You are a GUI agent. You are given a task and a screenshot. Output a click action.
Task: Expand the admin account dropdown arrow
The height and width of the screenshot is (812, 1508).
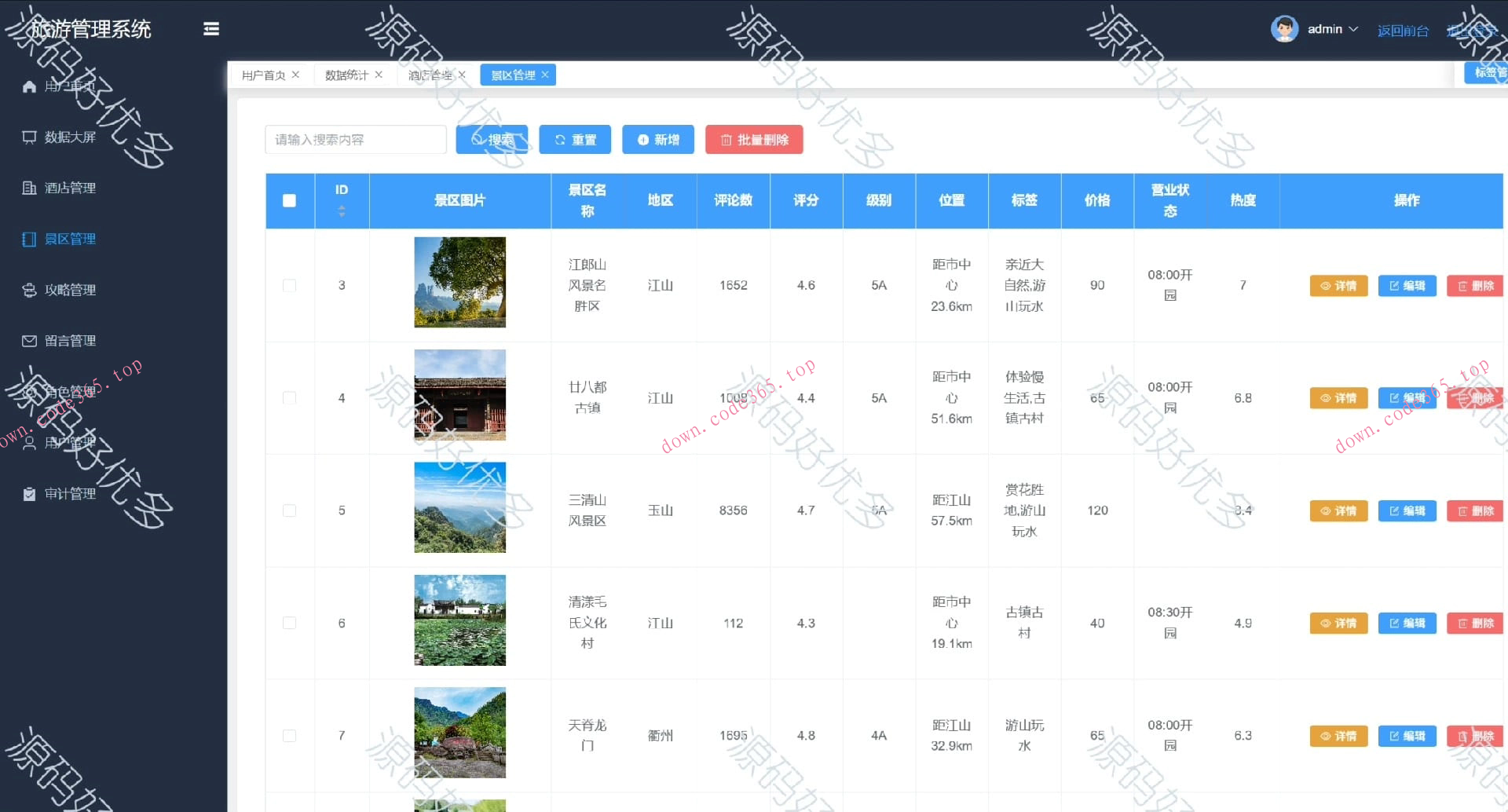pos(1353,29)
